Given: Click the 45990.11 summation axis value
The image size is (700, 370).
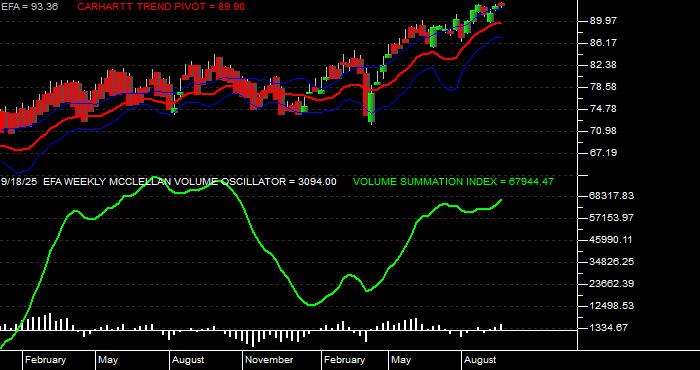Looking at the screenshot, I should [x=612, y=240].
